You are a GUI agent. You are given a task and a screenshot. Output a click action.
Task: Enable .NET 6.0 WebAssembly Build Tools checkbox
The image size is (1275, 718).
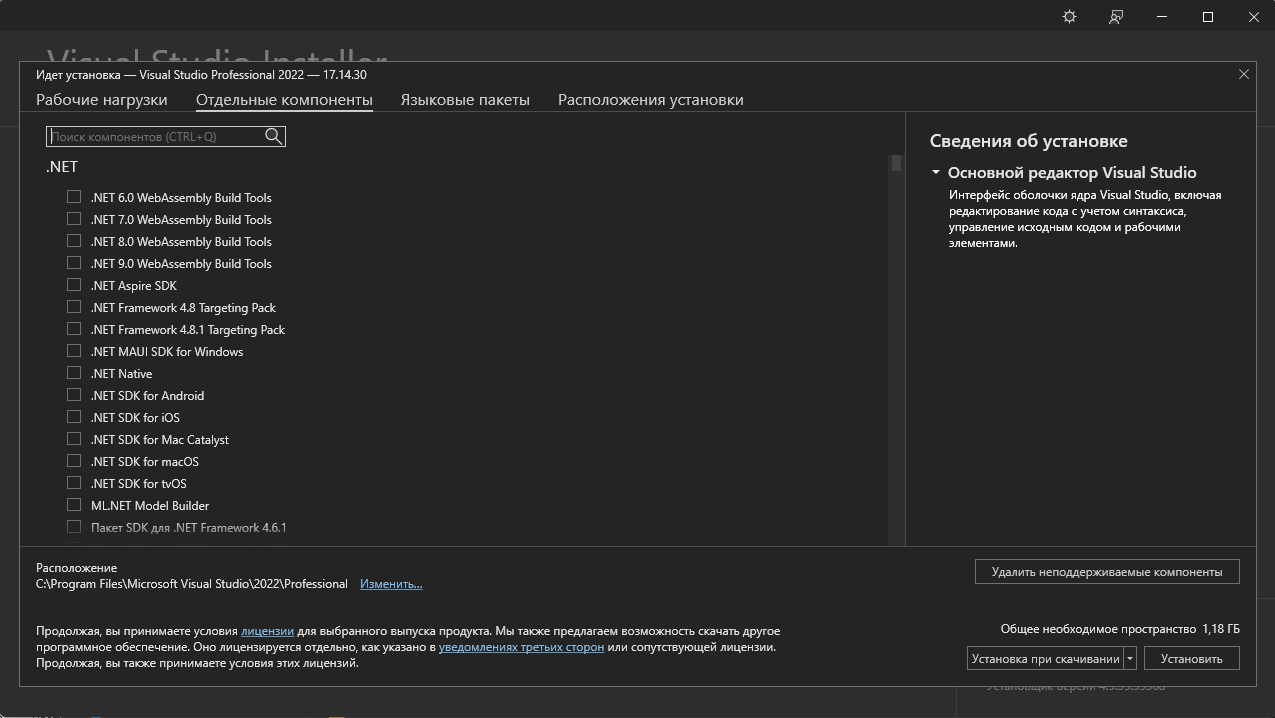(74, 197)
